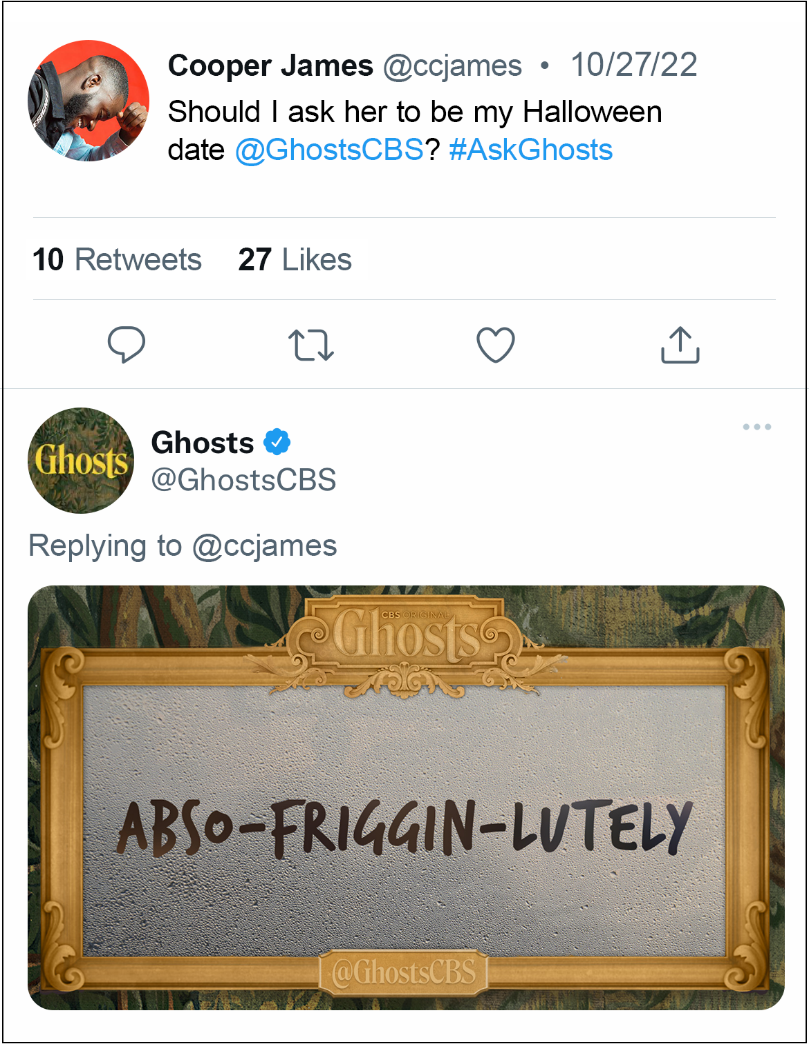The width and height of the screenshot is (809, 1044).
Task: Open Cooper James's display name
Action: tap(272, 66)
